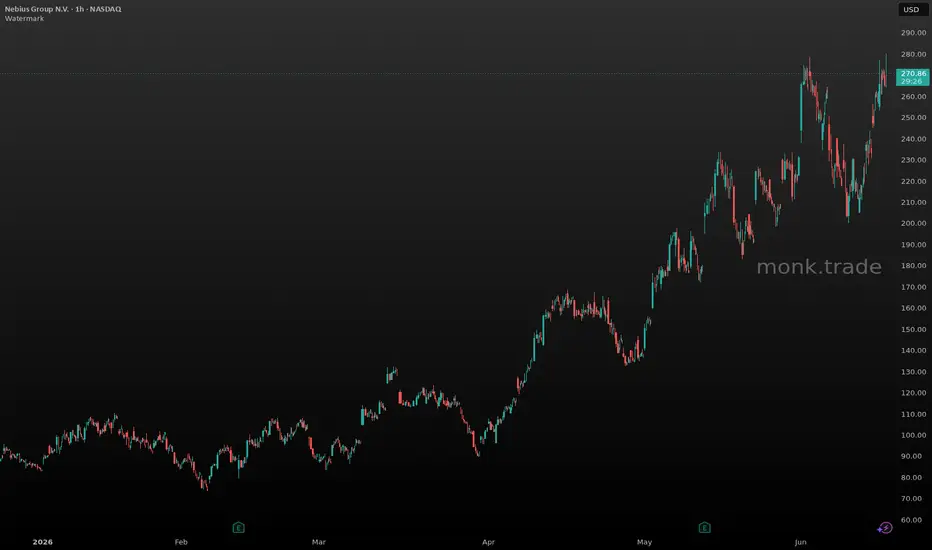Click the Watermark indicator label
Screen dimensions: 932x550
pos(24,18)
